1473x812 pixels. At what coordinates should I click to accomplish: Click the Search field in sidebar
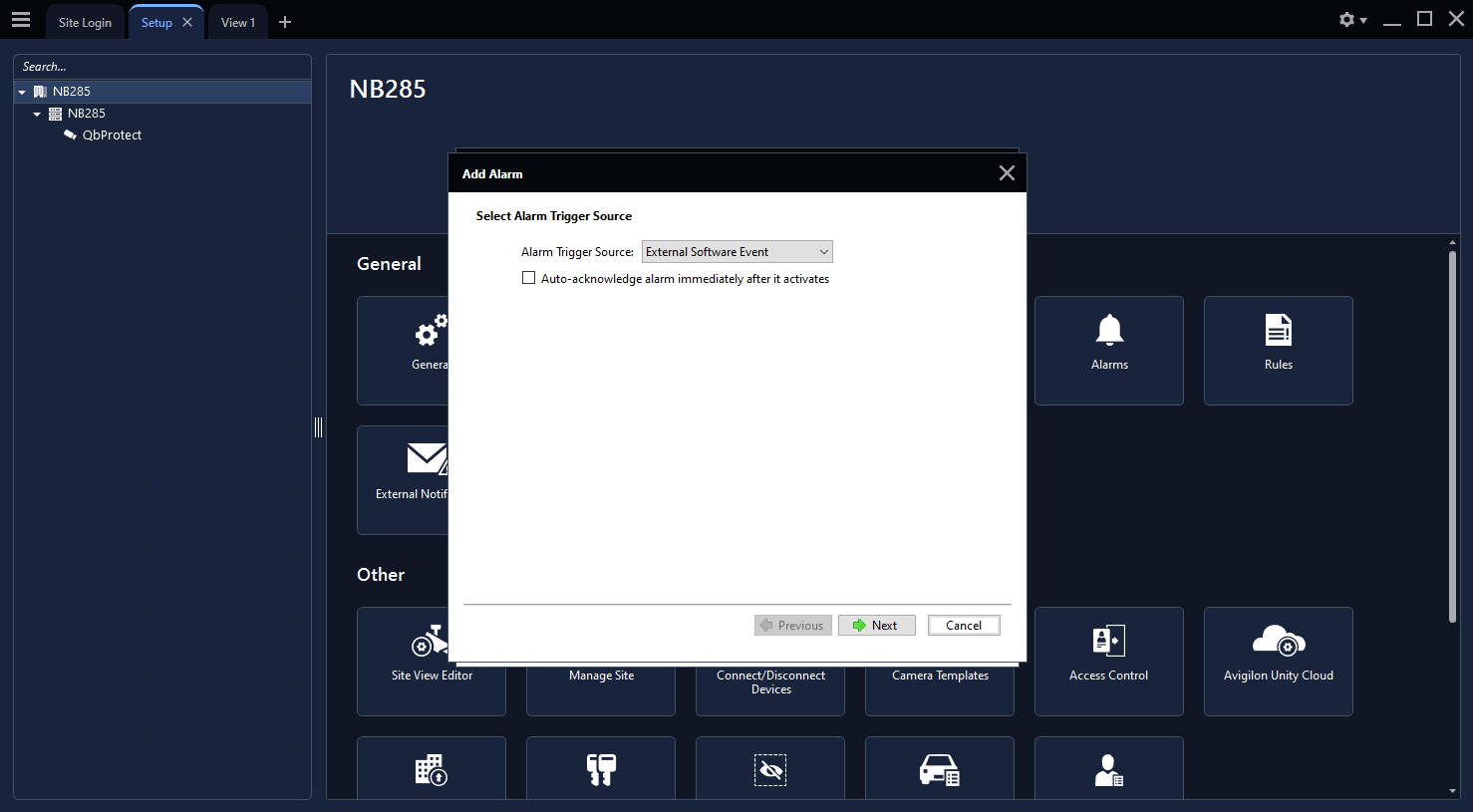pos(161,67)
